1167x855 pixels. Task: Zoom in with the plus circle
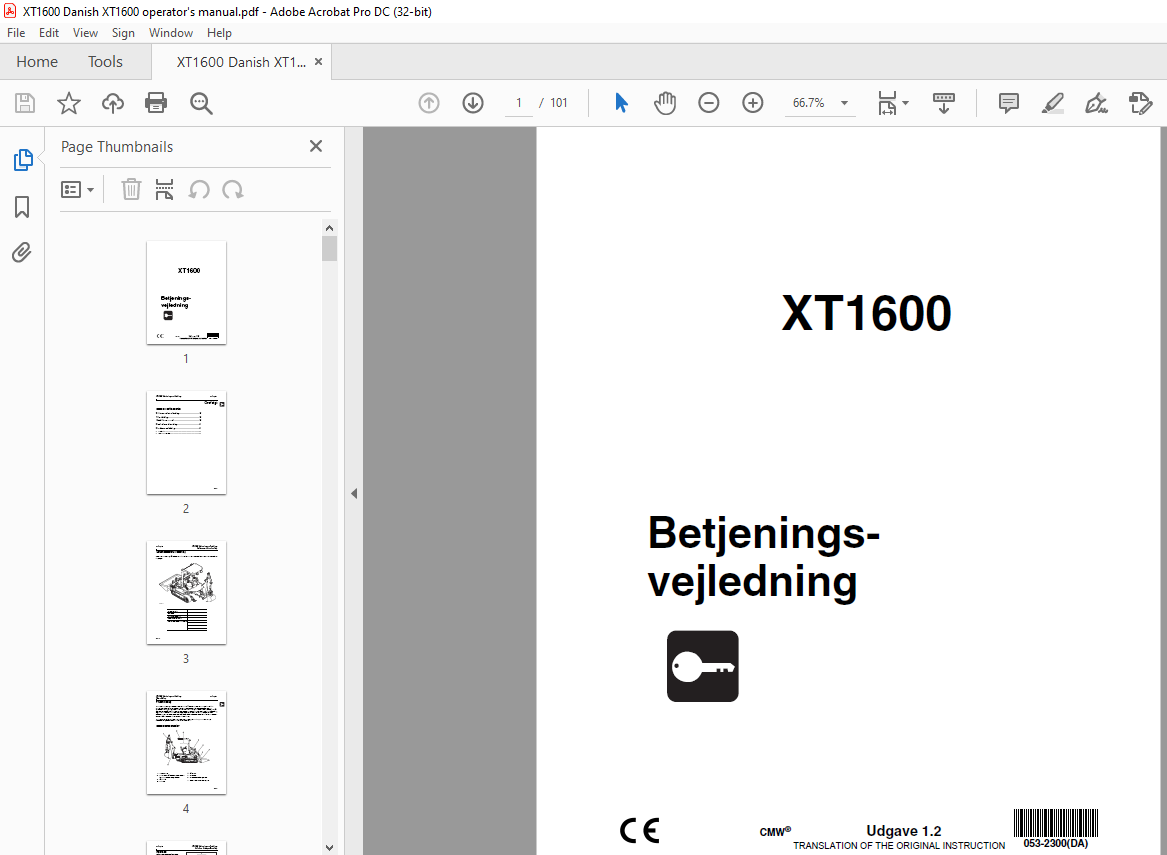752,103
